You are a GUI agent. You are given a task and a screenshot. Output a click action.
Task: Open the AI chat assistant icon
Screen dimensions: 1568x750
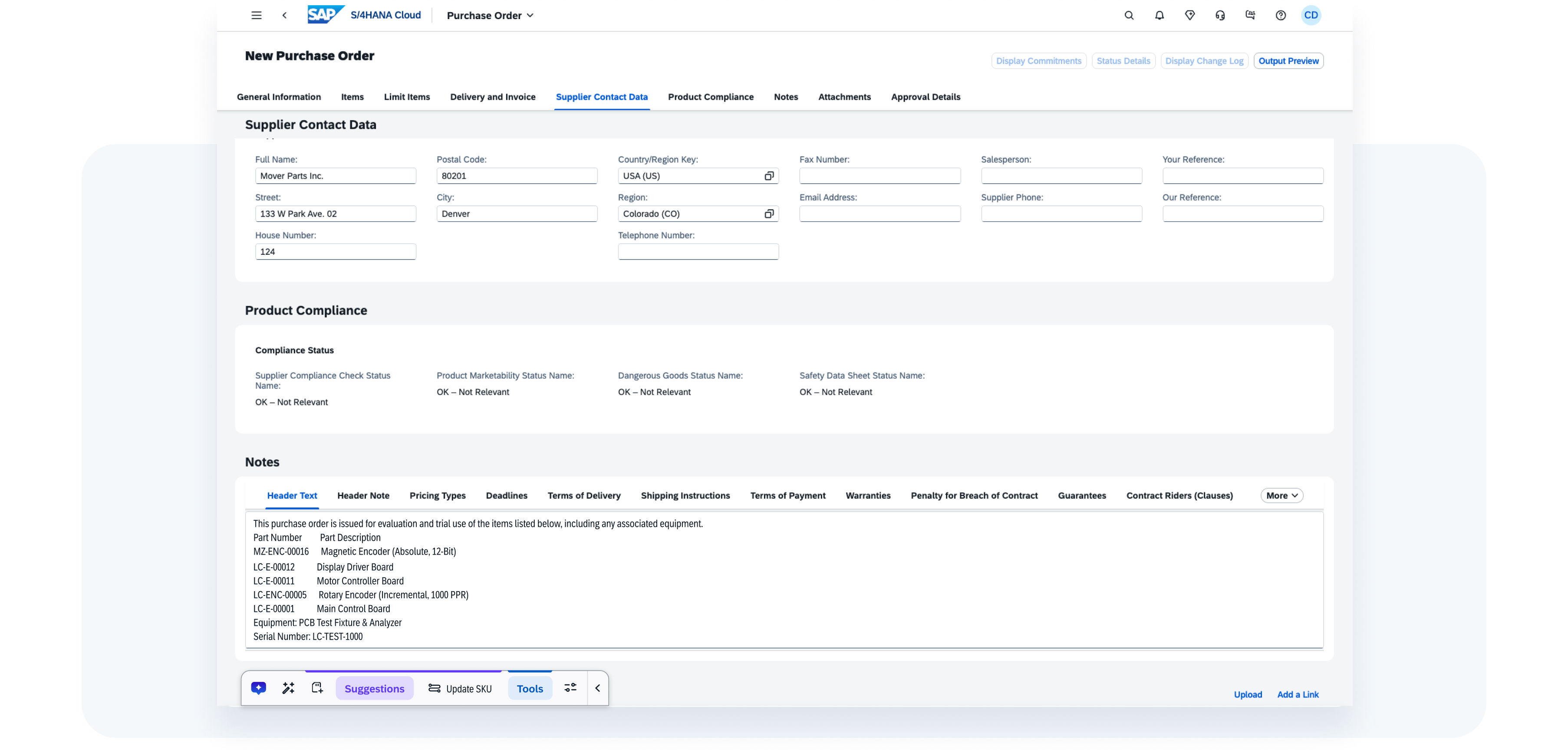[x=259, y=688]
